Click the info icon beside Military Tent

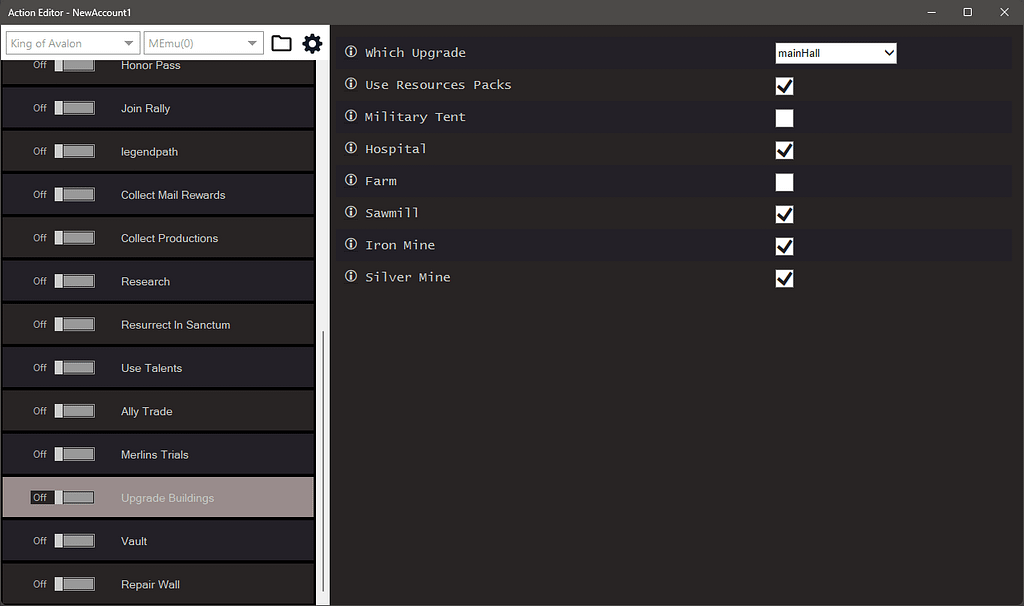(349, 116)
